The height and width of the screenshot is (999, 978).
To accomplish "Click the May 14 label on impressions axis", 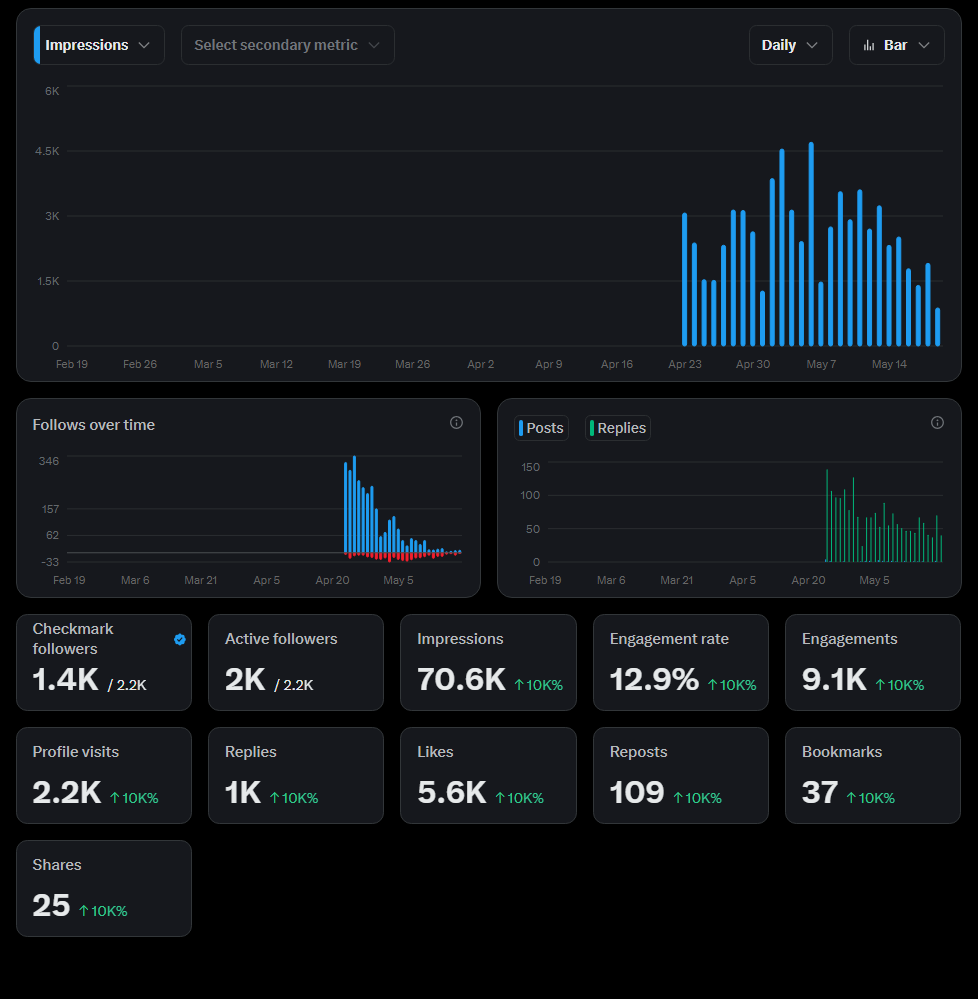I will tap(889, 364).
